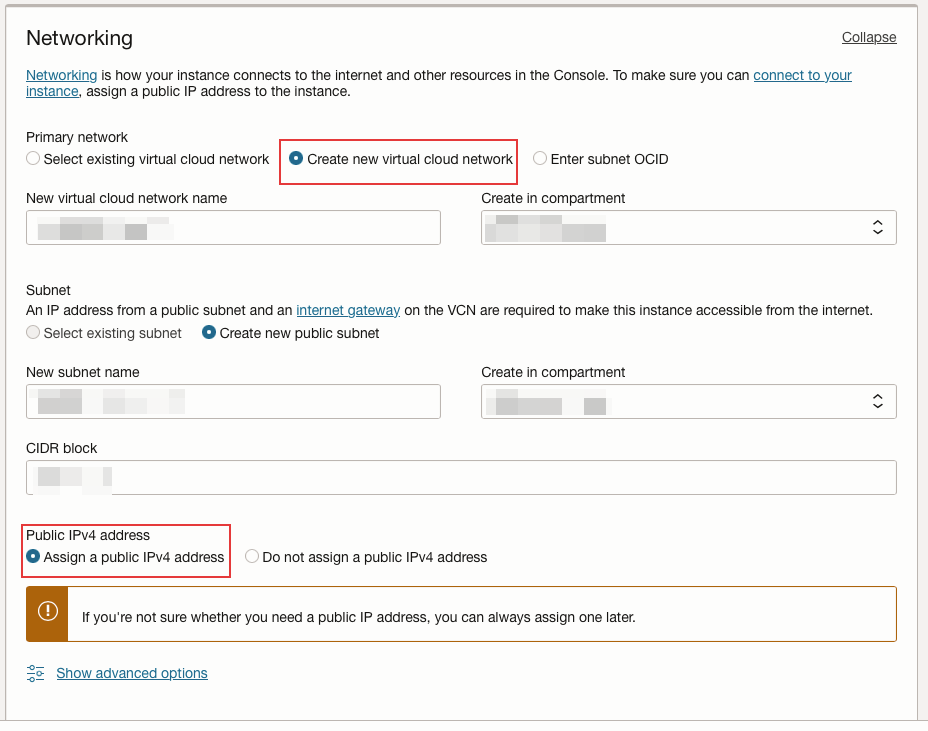Focus the New virtual cloud network name field
Viewport: 928px width, 731px height.
[x=233, y=227]
